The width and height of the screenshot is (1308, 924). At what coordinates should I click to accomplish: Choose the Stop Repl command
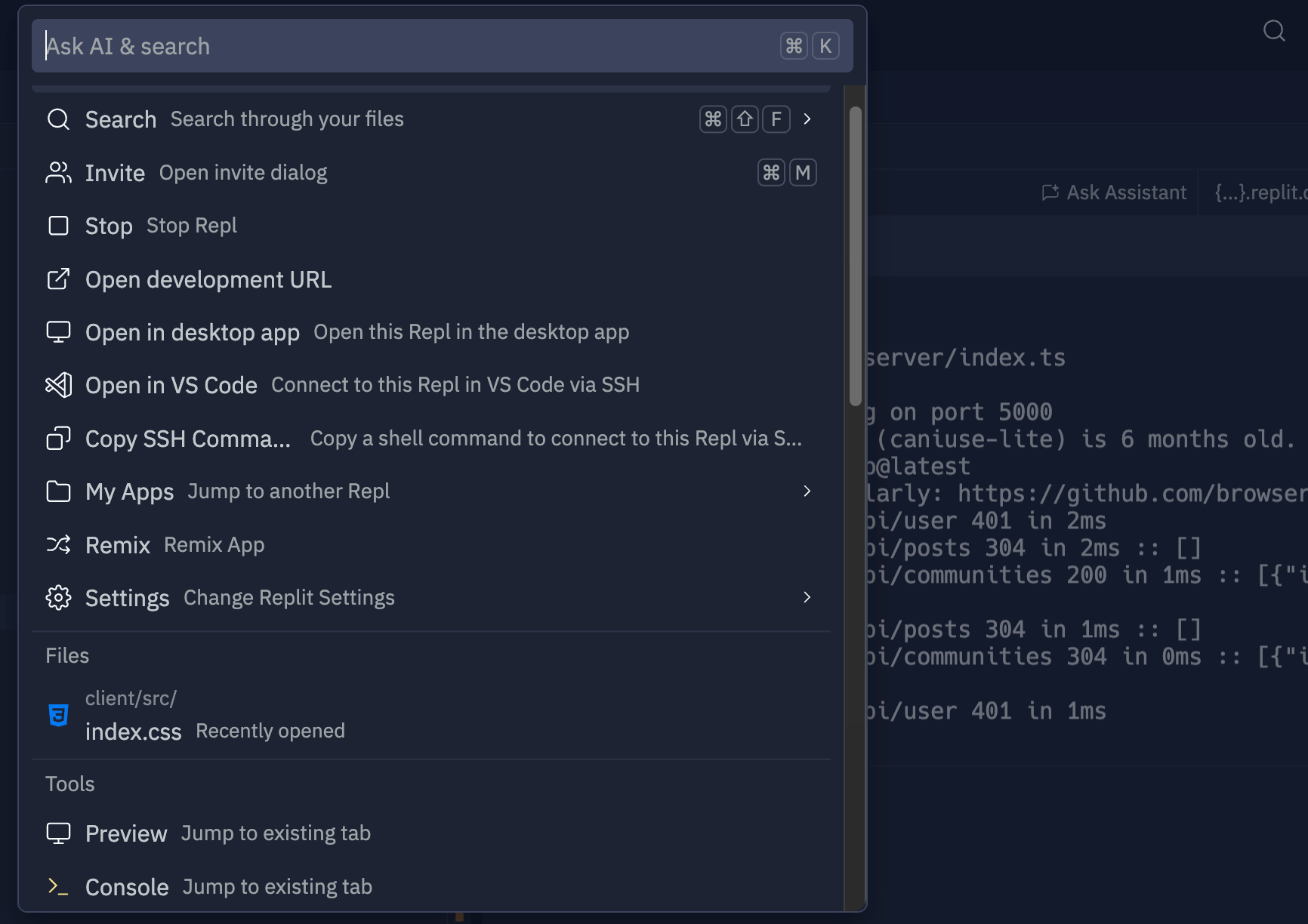click(431, 226)
